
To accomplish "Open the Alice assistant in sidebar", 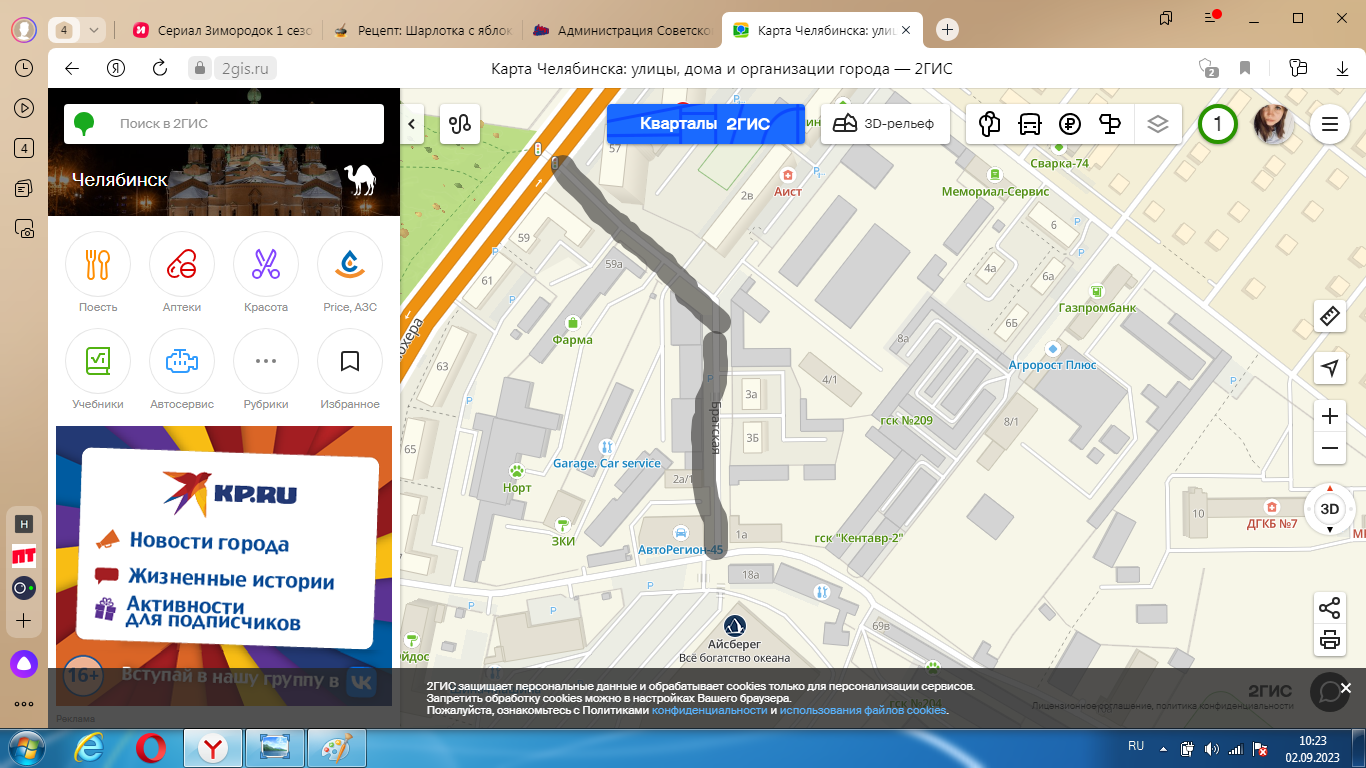I will (x=24, y=662).
